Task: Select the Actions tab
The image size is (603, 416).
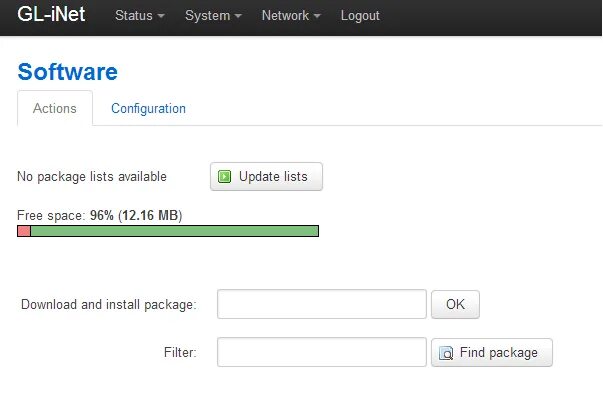Action: tap(55, 108)
